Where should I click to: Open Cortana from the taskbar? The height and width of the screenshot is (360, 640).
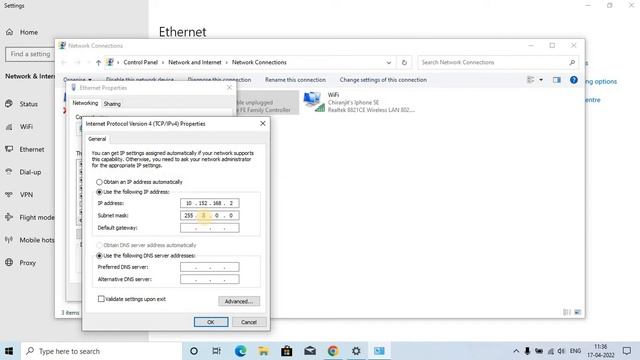(x=194, y=351)
